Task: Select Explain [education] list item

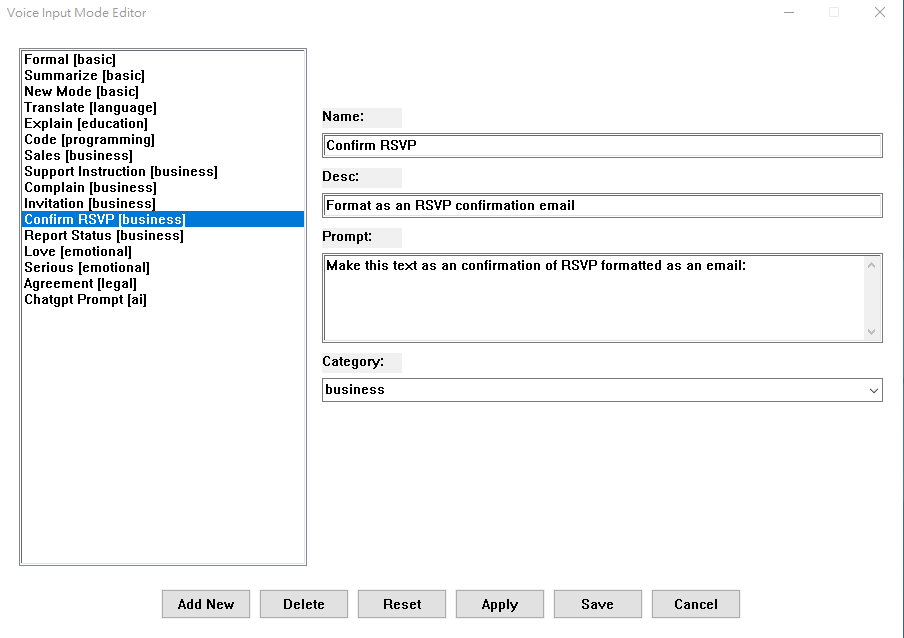Action: (x=163, y=123)
